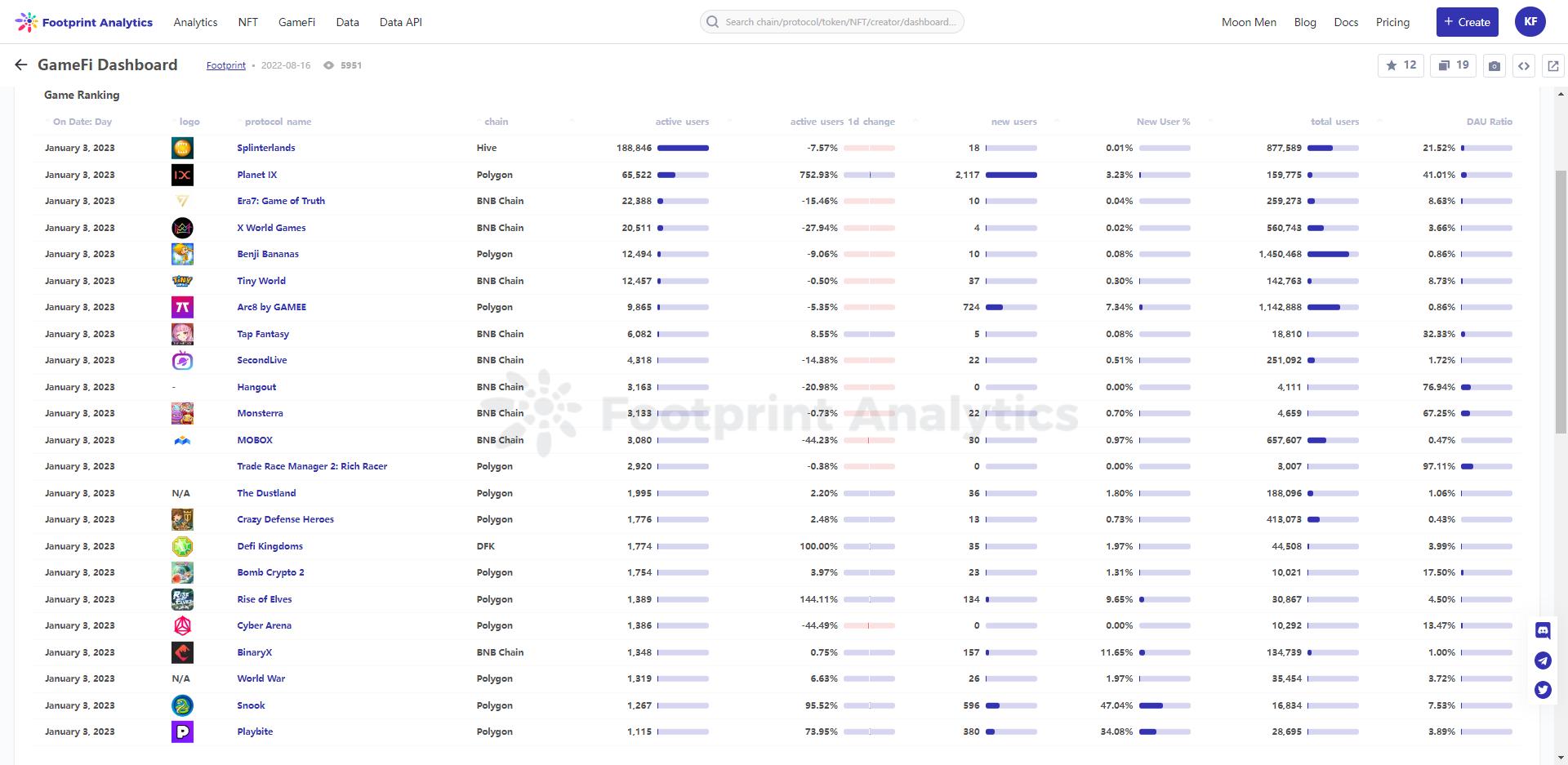Open the KF user avatar menu
This screenshot has height=765, width=1568.
pyautogui.click(x=1530, y=22)
